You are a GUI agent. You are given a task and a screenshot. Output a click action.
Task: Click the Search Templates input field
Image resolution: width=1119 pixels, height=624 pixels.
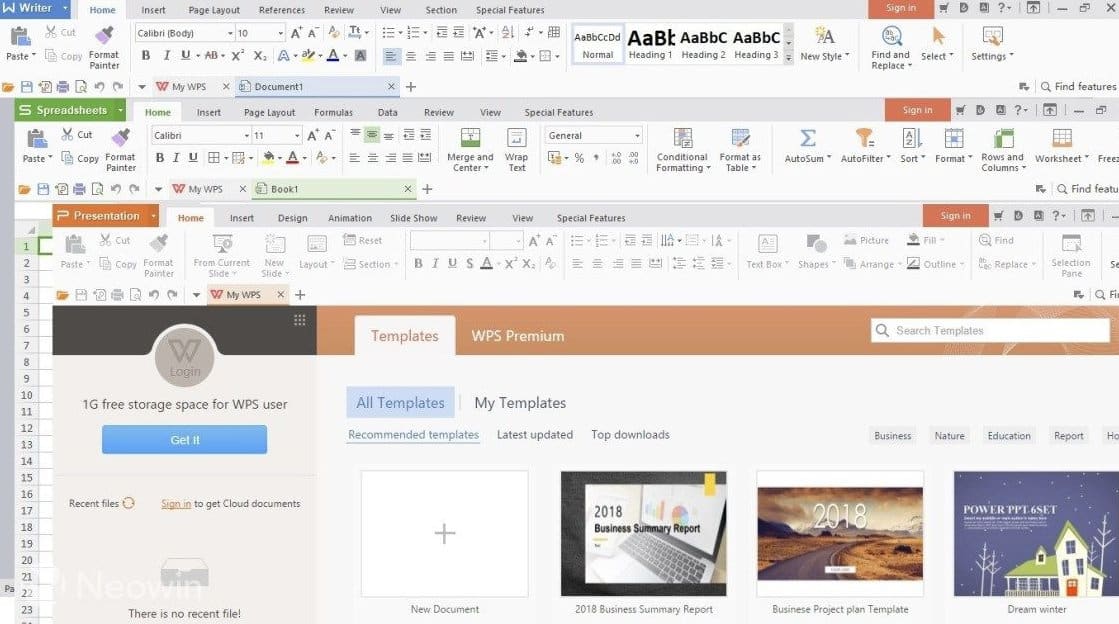tap(990, 331)
